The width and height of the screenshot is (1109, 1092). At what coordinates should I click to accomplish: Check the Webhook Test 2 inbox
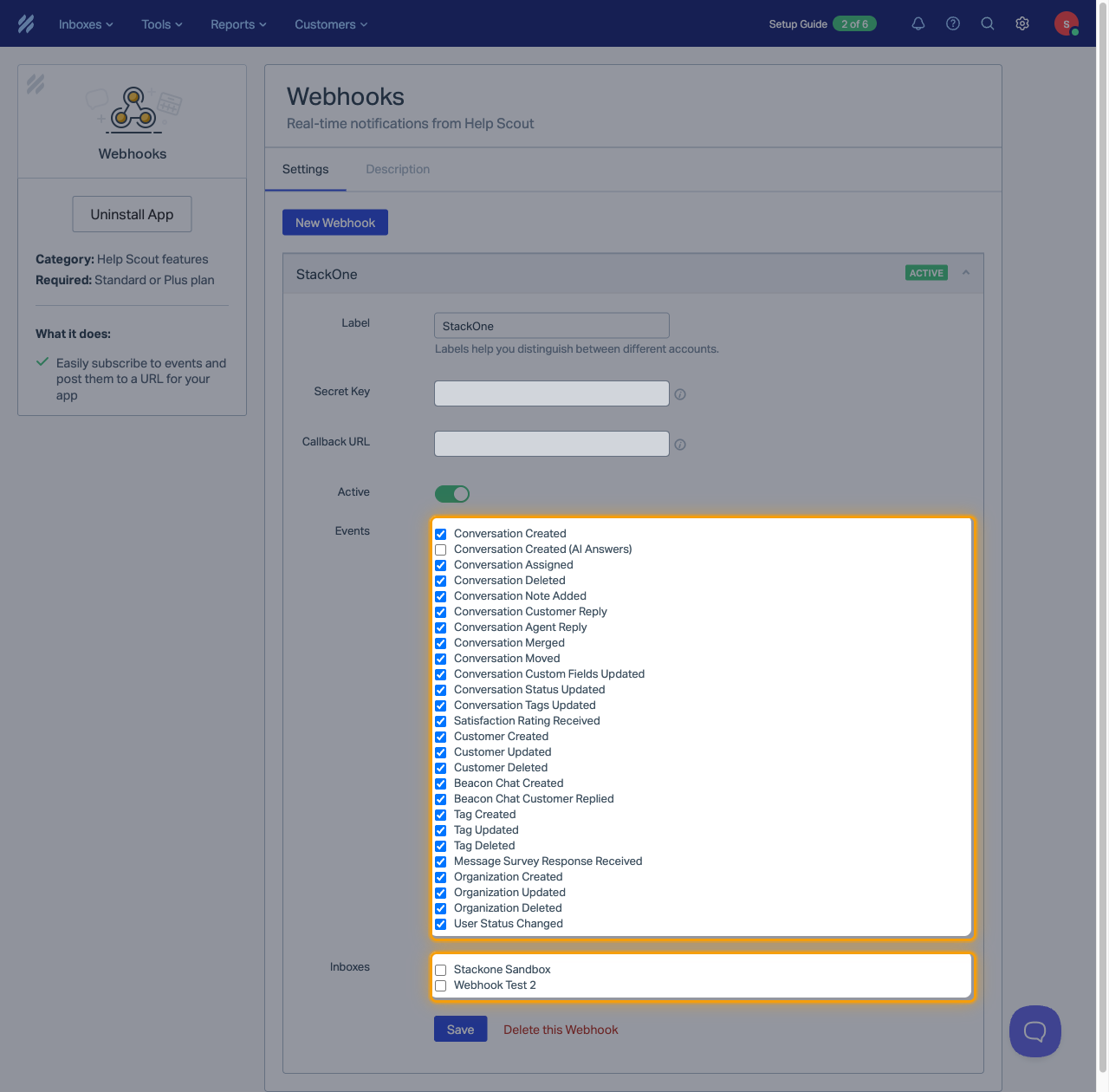[x=441, y=985]
